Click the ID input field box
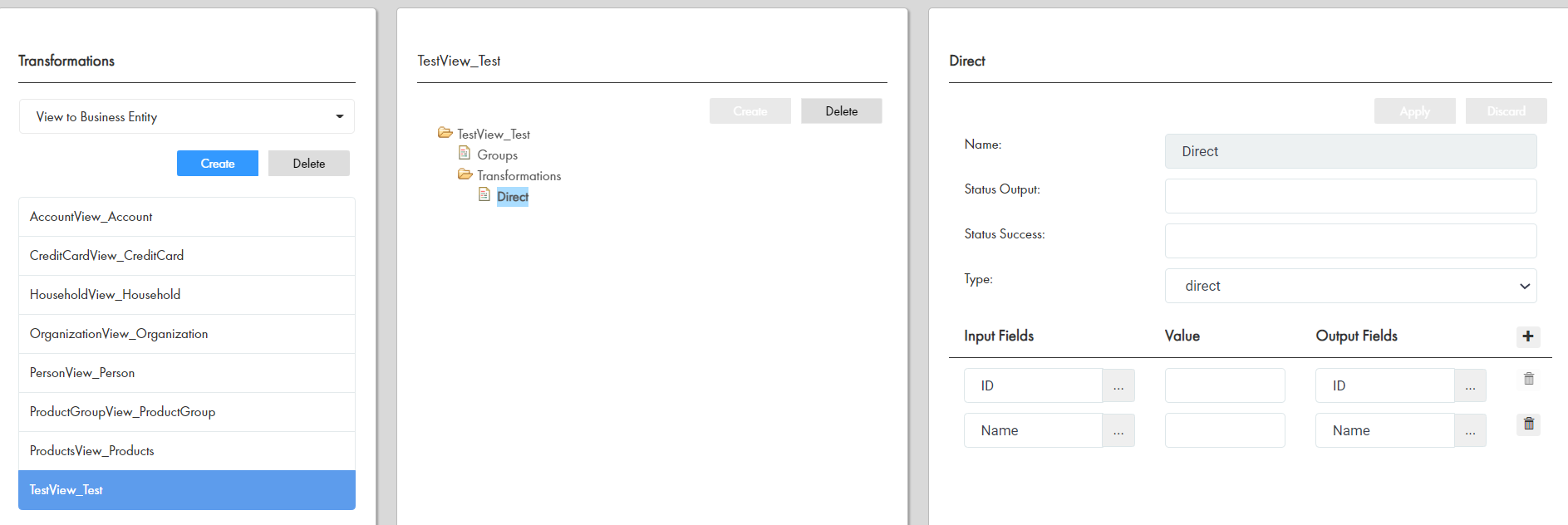Image resolution: width=1568 pixels, height=525 pixels. pyautogui.click(x=1033, y=385)
